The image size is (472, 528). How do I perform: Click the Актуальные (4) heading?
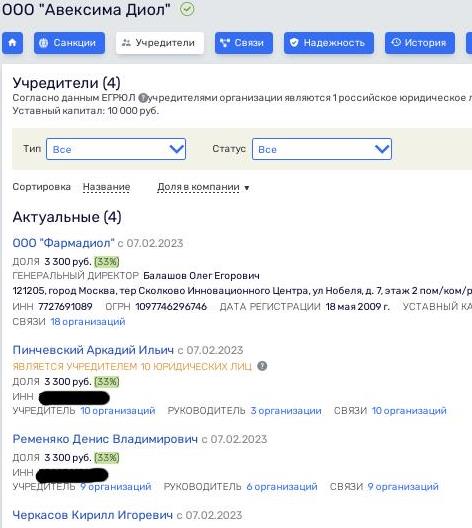(x=67, y=217)
